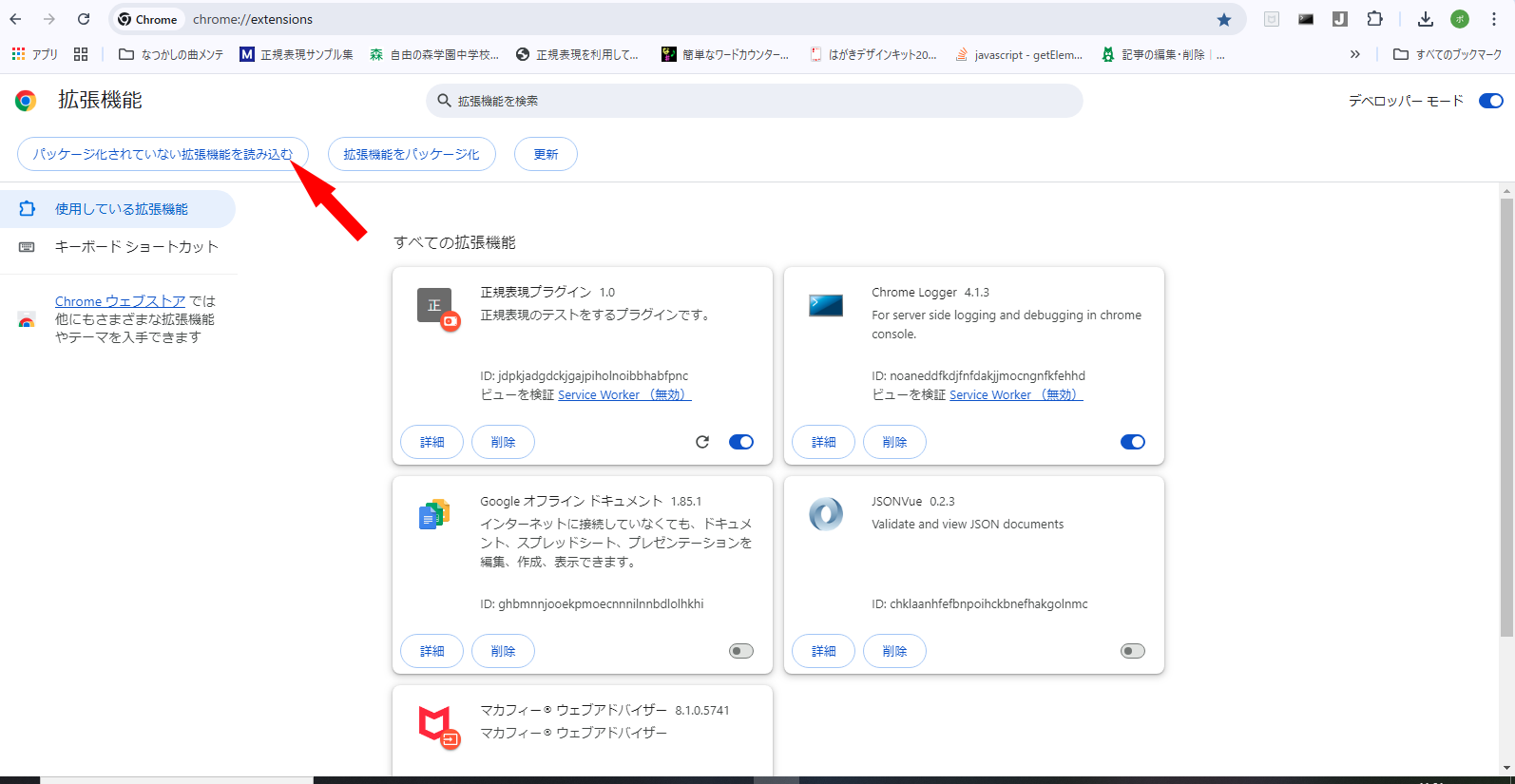The height and width of the screenshot is (784, 1515).
Task: Disable the Chrome Logger toggle
Action: tap(1133, 442)
